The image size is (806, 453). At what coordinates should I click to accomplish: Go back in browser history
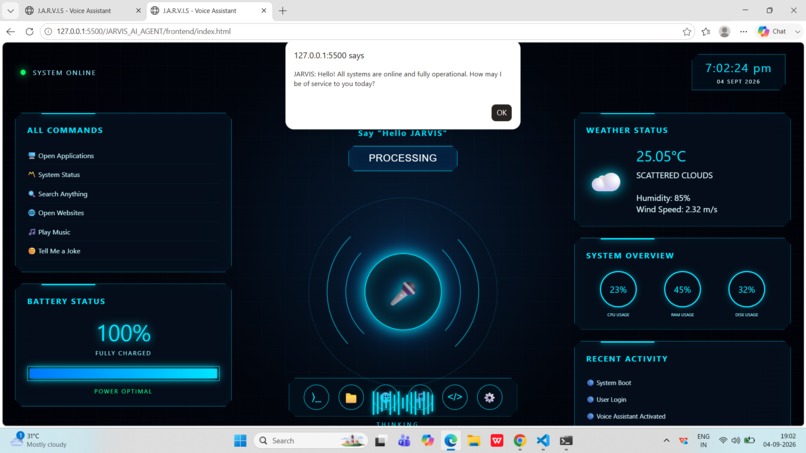(x=11, y=31)
